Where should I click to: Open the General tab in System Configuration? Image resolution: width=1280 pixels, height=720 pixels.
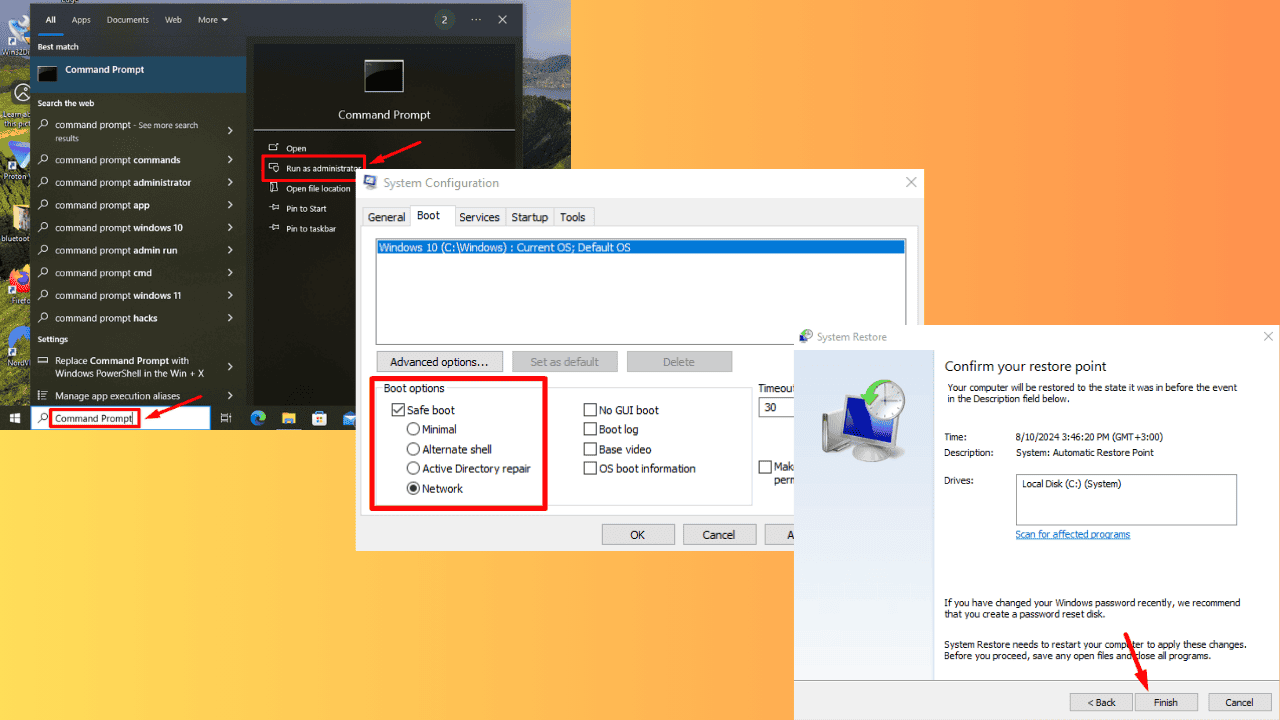(386, 217)
